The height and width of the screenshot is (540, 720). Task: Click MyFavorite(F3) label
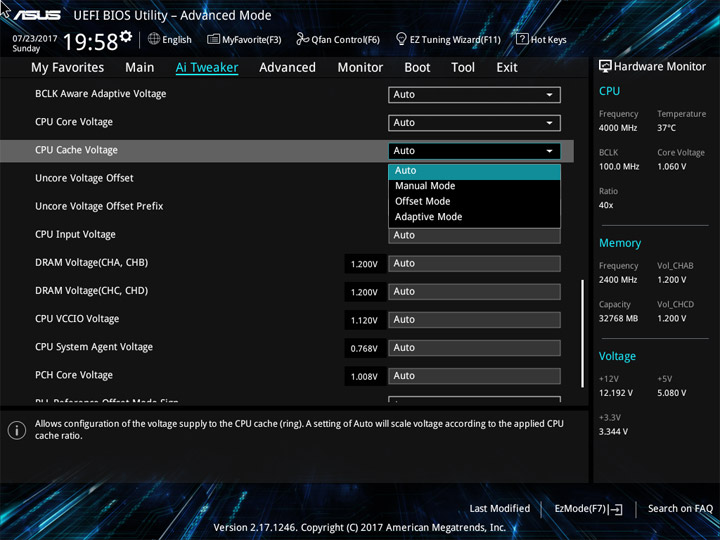[x=252, y=40]
